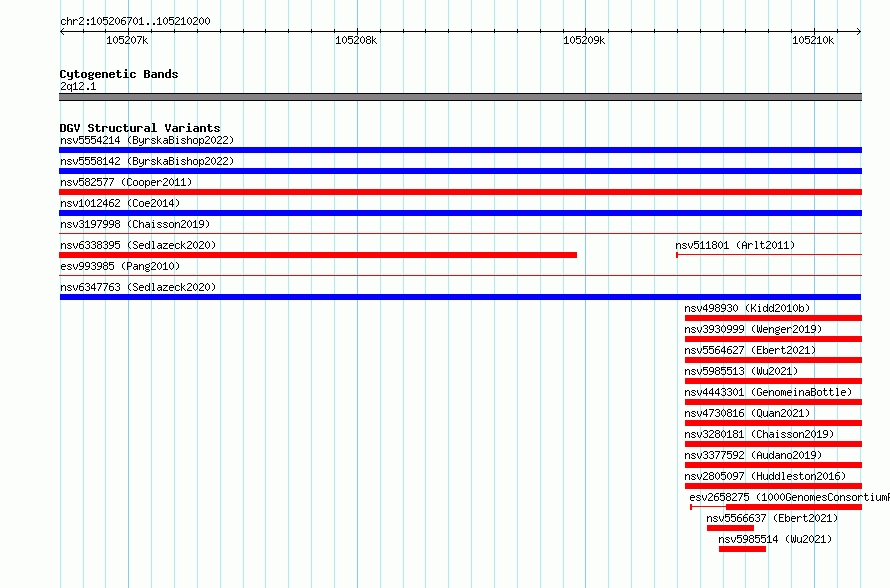Click nsv498930 (Kidd2010b) label

[747, 308]
